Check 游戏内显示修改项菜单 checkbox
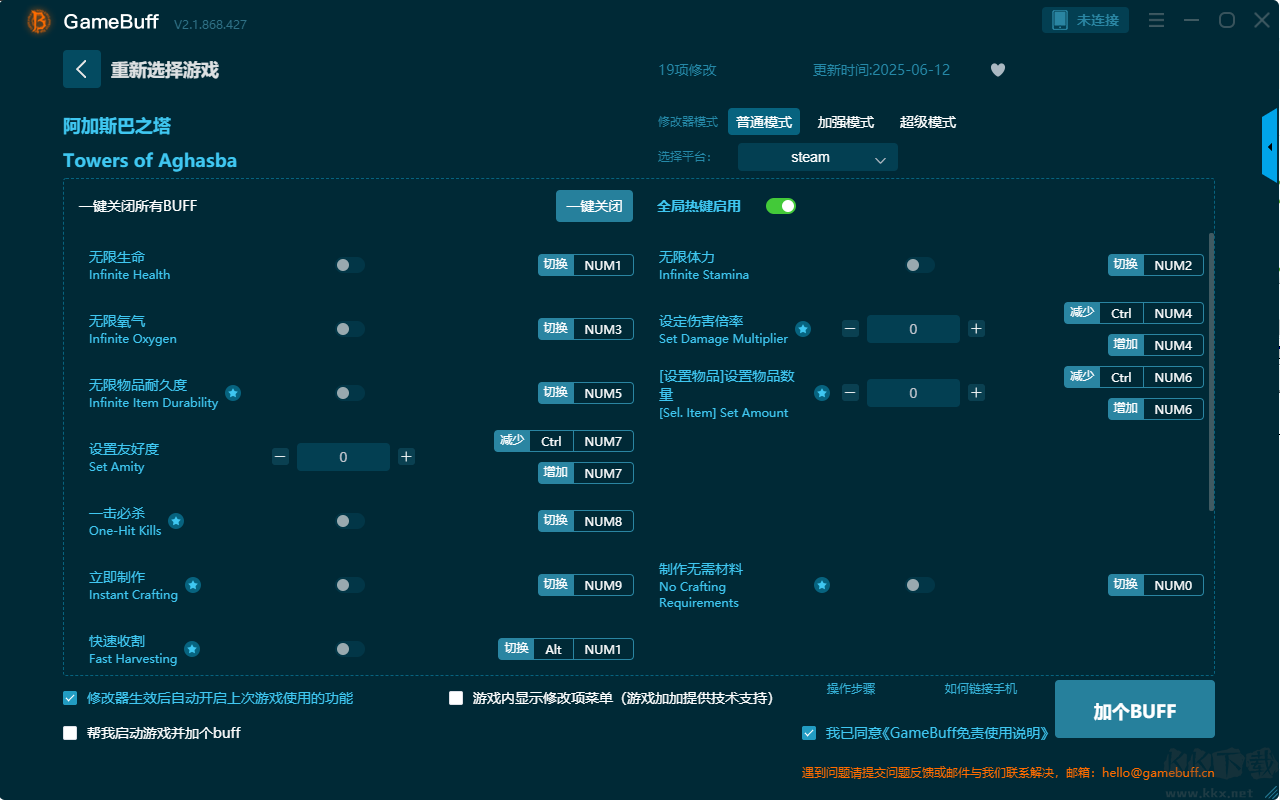The image size is (1280, 800). pyautogui.click(x=456, y=698)
